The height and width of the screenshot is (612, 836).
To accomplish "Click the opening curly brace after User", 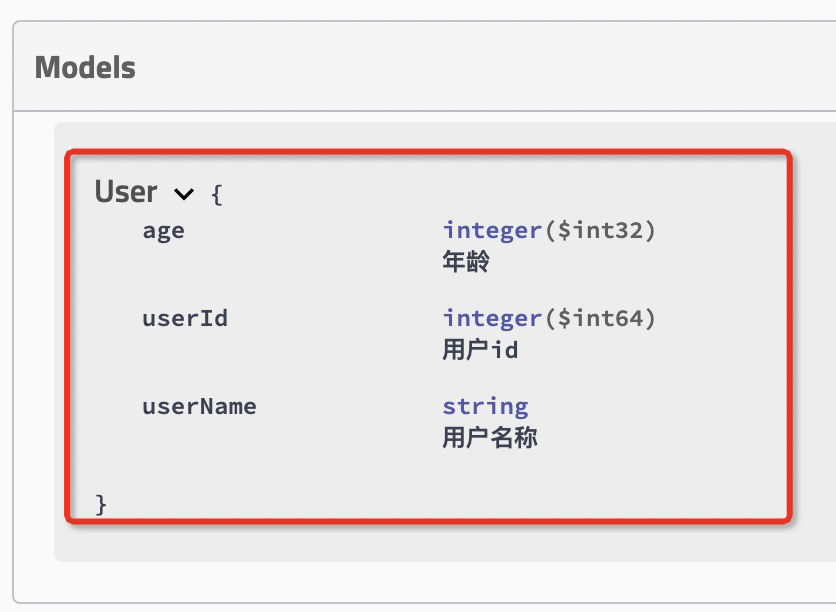I will (x=217, y=194).
